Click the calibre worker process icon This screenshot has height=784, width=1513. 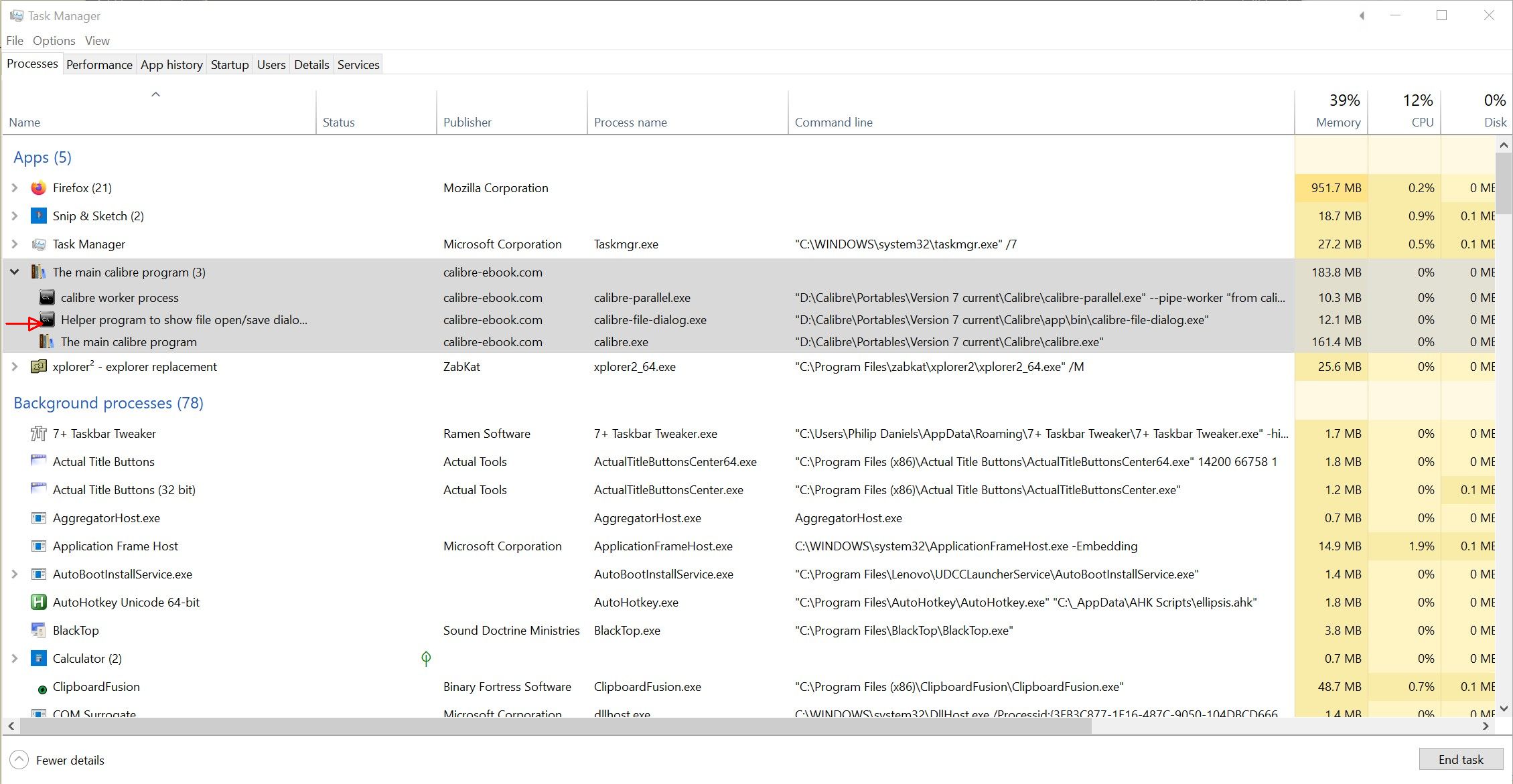coord(47,298)
